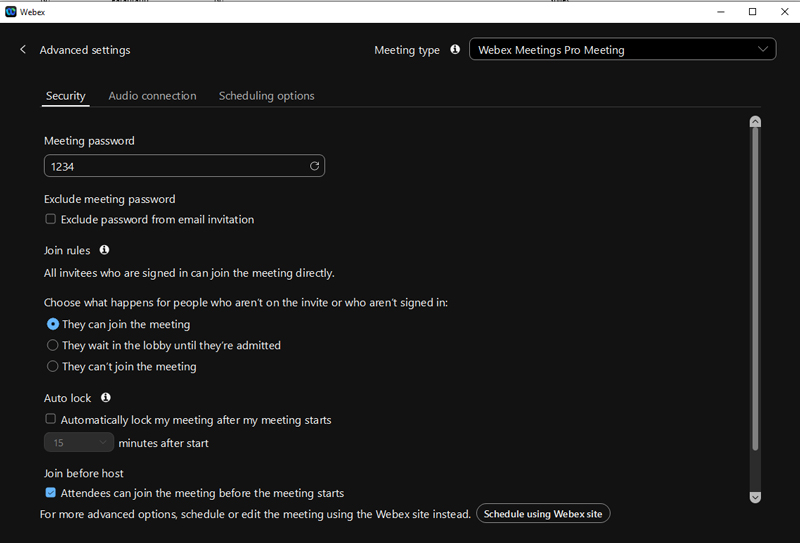
Task: Minimize the Webex window
Action: click(720, 12)
